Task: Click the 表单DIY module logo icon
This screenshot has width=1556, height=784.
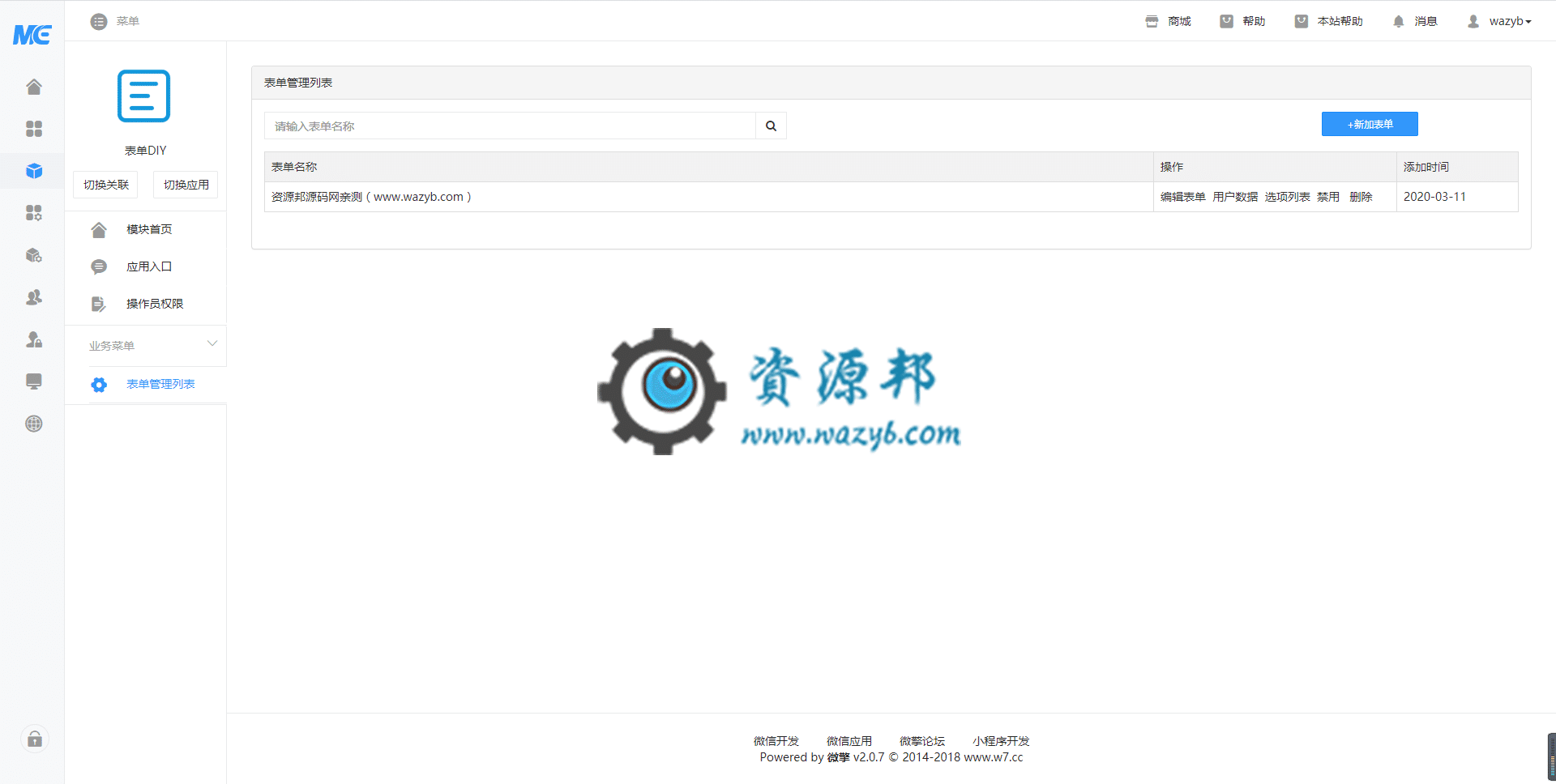Action: (x=144, y=96)
